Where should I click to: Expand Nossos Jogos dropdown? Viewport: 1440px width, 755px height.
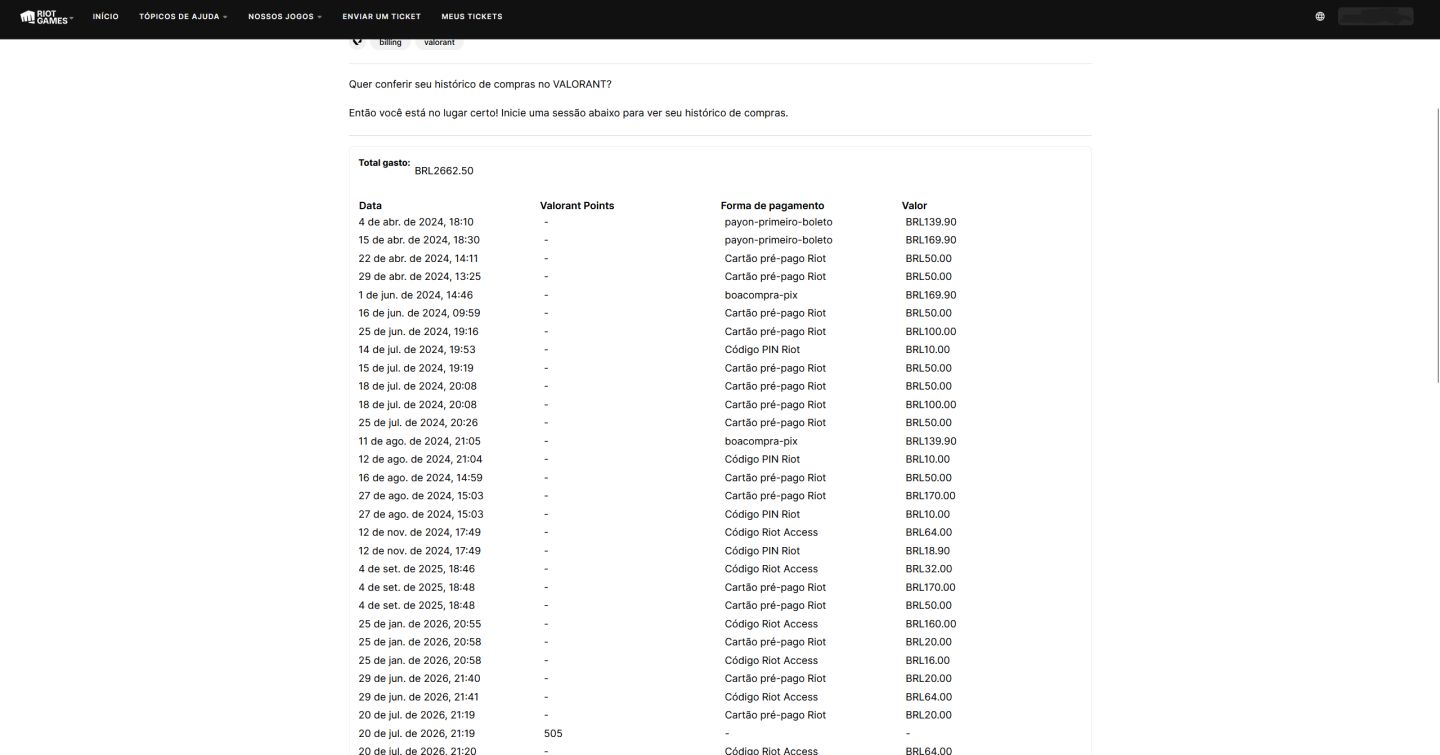pos(285,16)
